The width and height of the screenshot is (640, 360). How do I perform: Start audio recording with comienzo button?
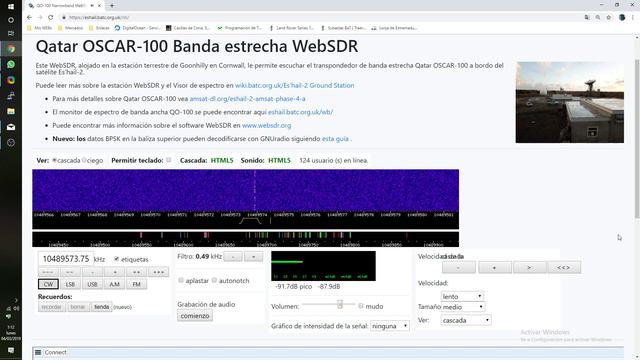point(195,316)
